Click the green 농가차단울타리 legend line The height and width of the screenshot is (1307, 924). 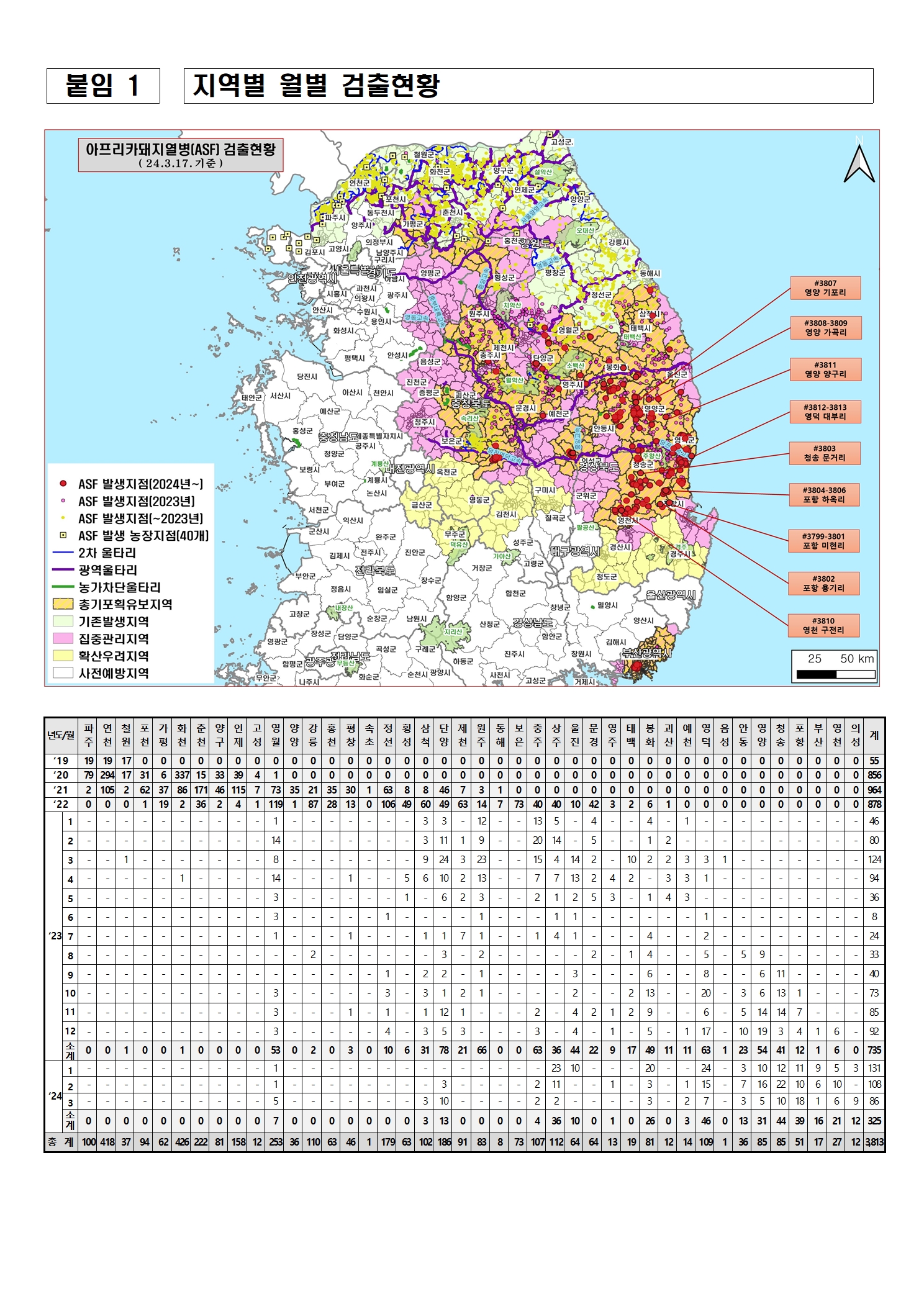[x=63, y=587]
